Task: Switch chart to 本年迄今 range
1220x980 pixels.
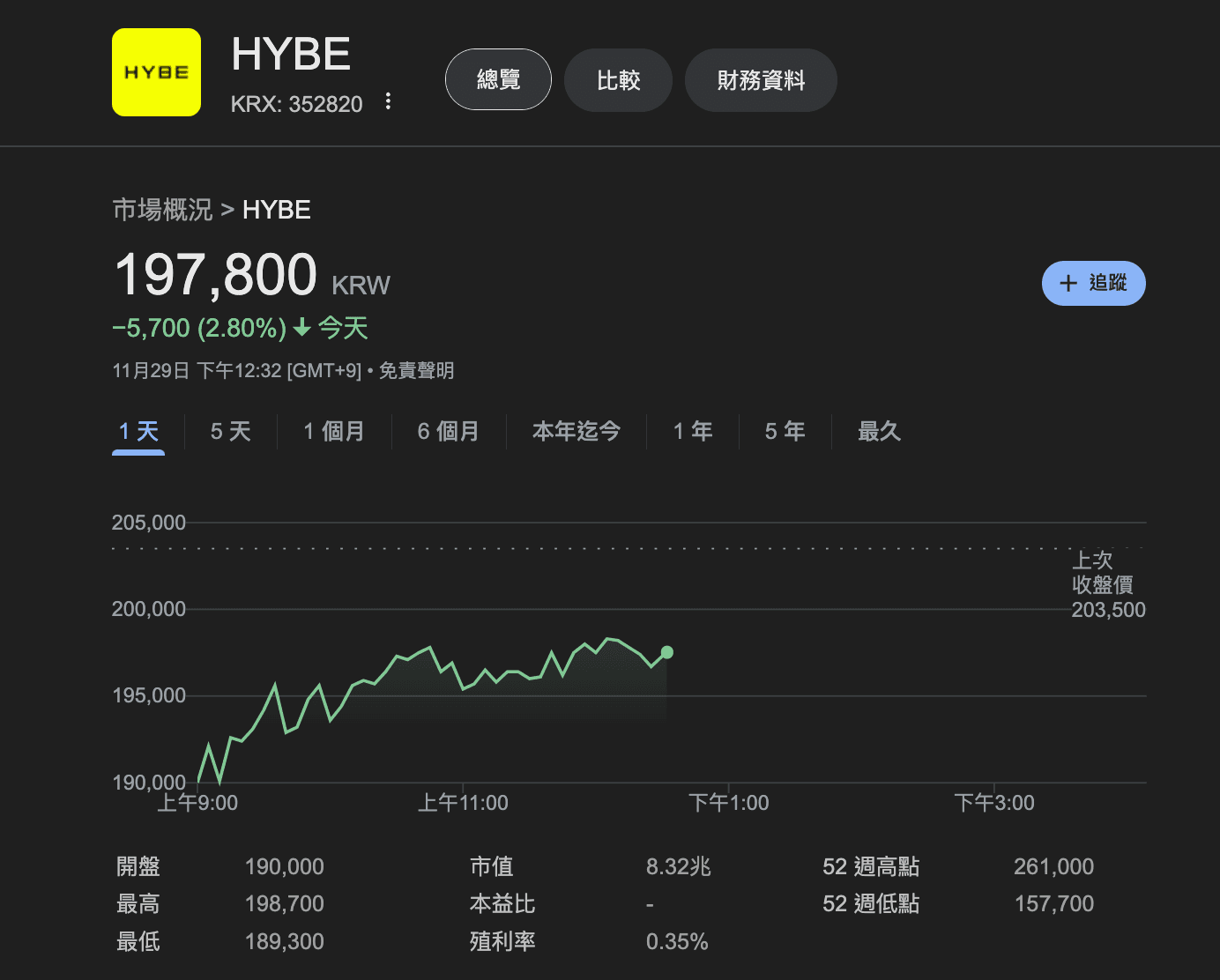Action: [577, 431]
